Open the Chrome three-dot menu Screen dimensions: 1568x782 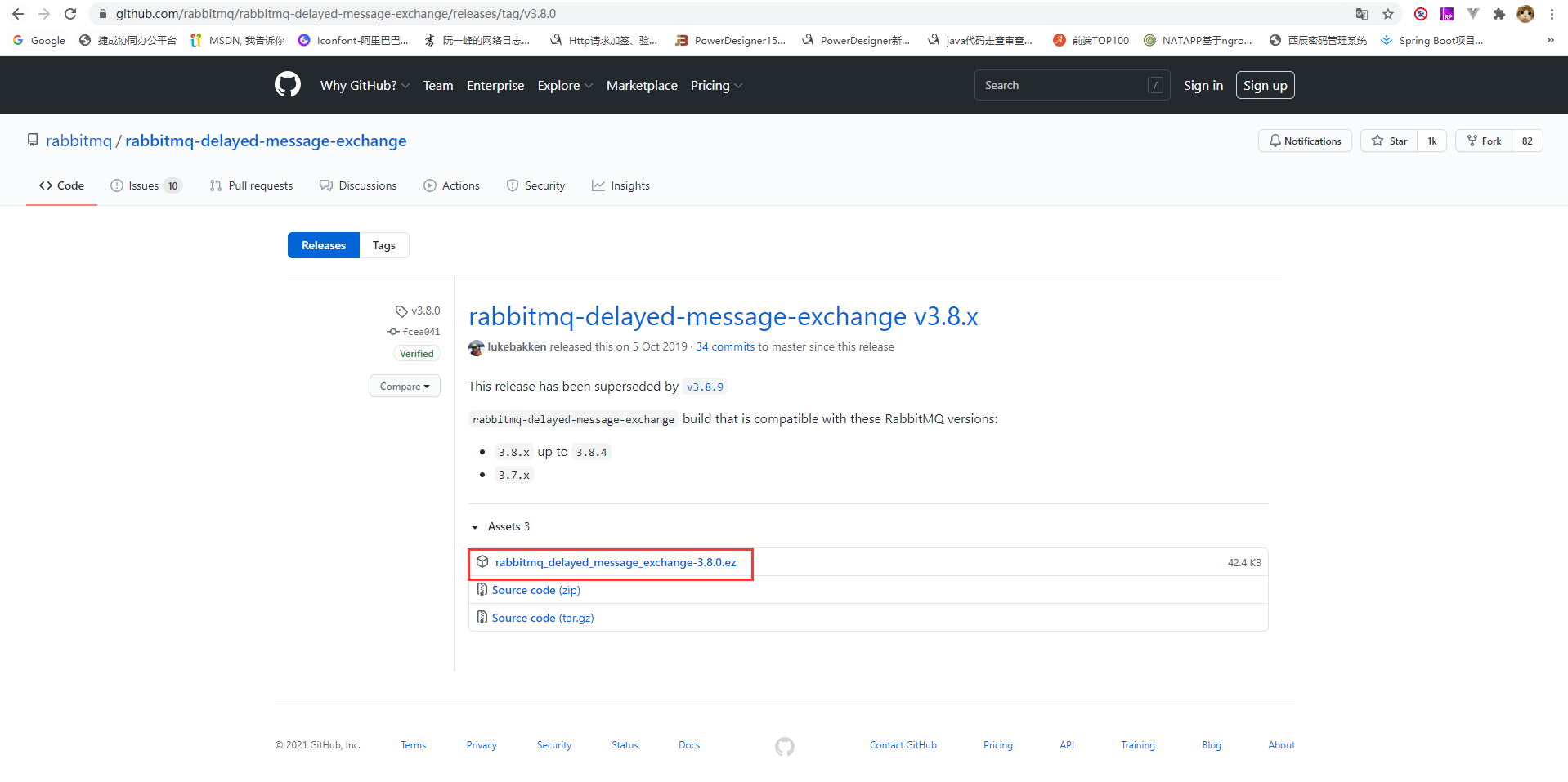click(1552, 14)
